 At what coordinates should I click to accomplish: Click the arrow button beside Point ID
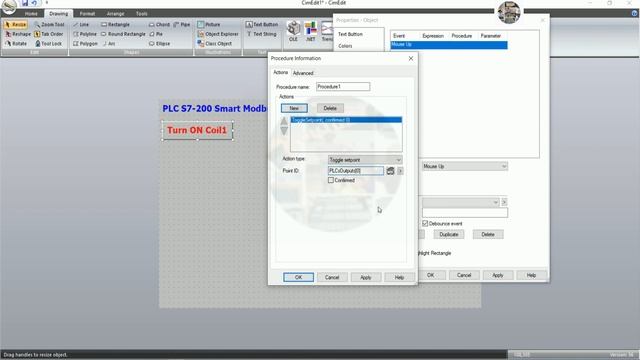pos(400,171)
